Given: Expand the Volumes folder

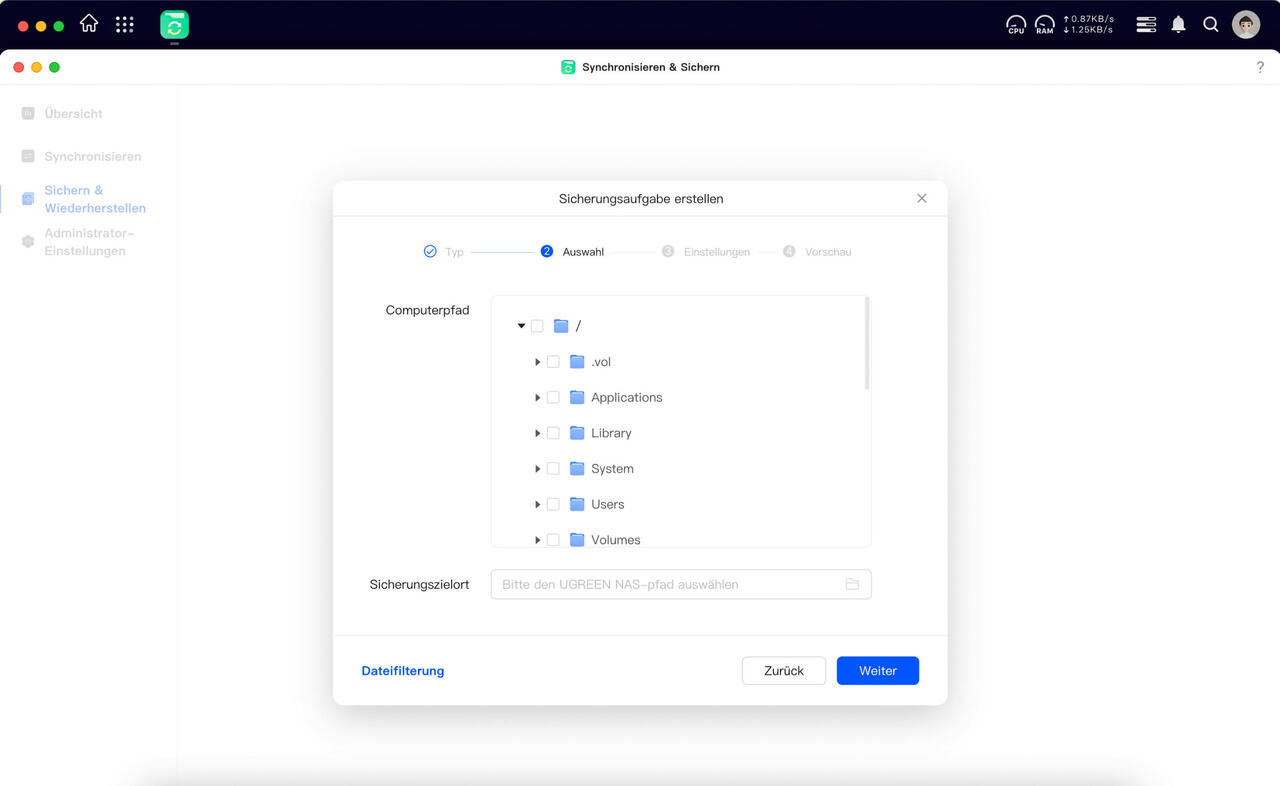Looking at the screenshot, I should 538,540.
